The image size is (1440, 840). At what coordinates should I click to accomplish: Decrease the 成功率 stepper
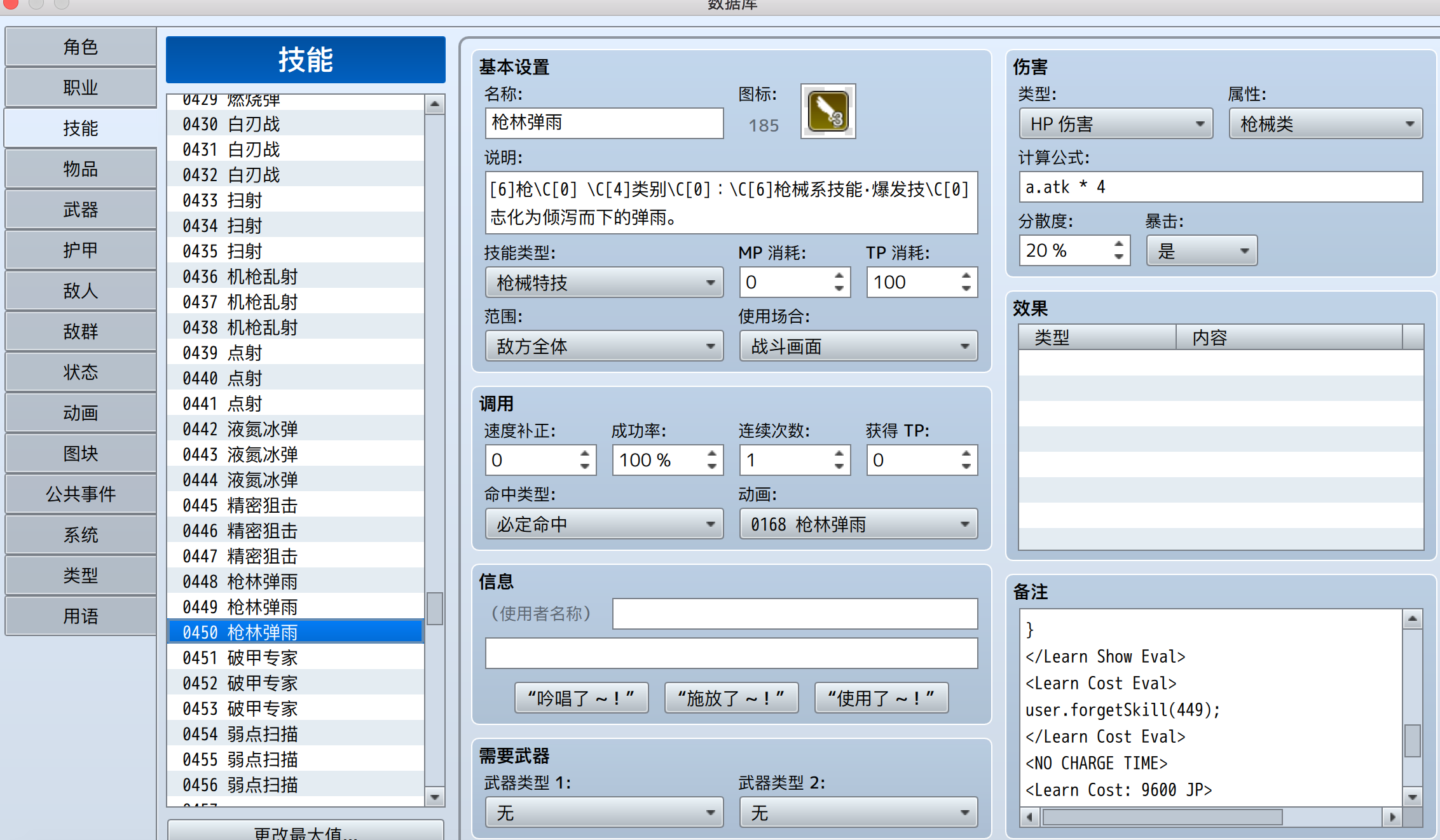point(712,467)
